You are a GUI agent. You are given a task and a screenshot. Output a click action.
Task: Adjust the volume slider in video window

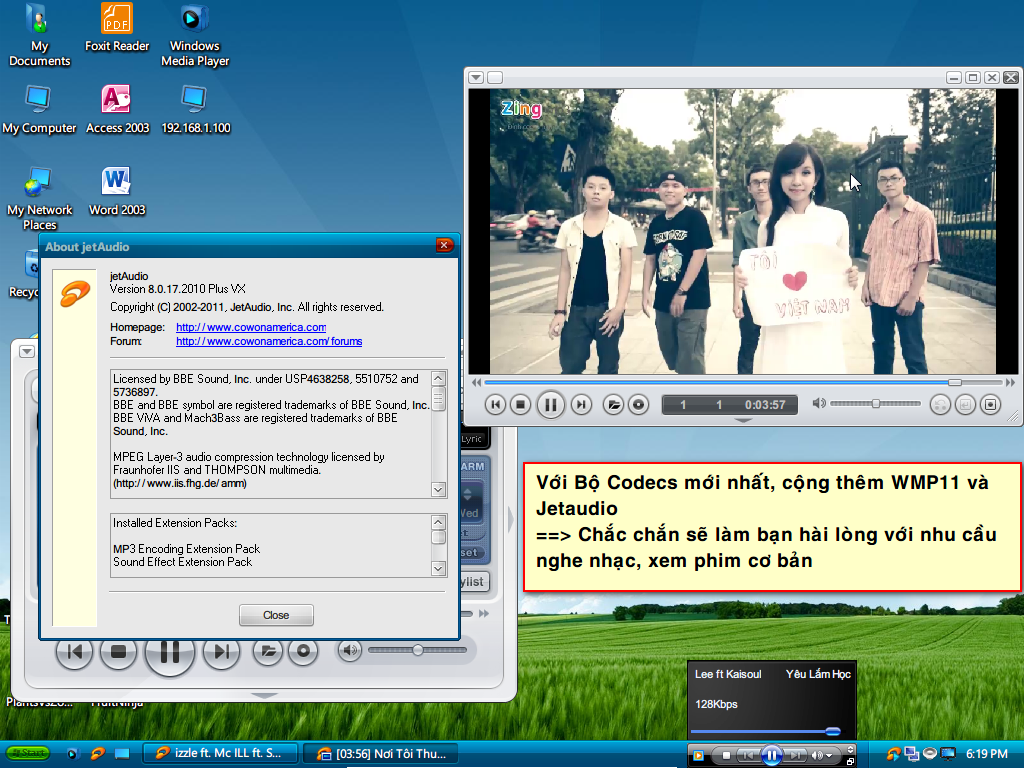coord(875,404)
